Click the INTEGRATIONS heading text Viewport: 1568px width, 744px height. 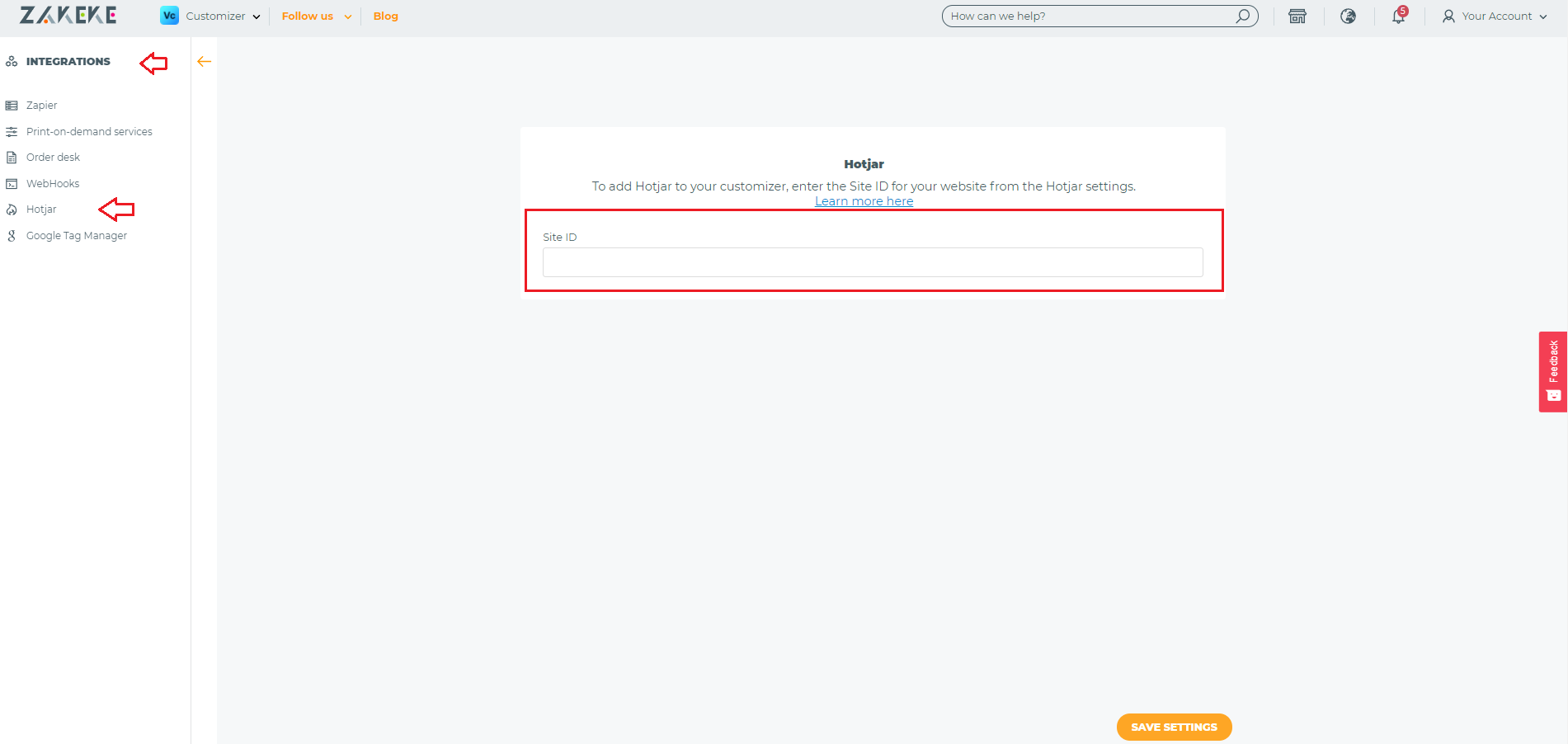68,61
